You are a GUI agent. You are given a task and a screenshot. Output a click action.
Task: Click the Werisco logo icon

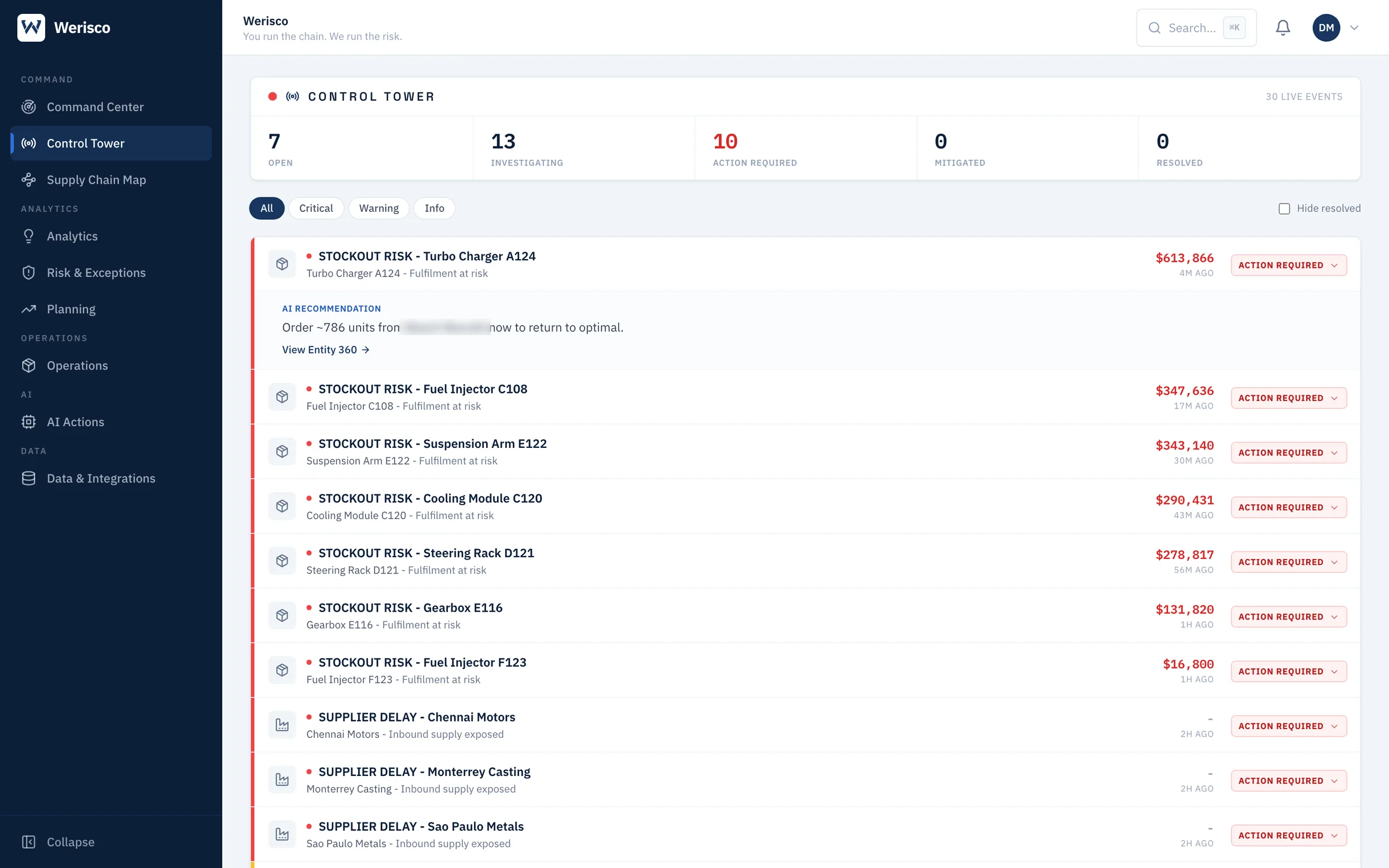(31, 27)
